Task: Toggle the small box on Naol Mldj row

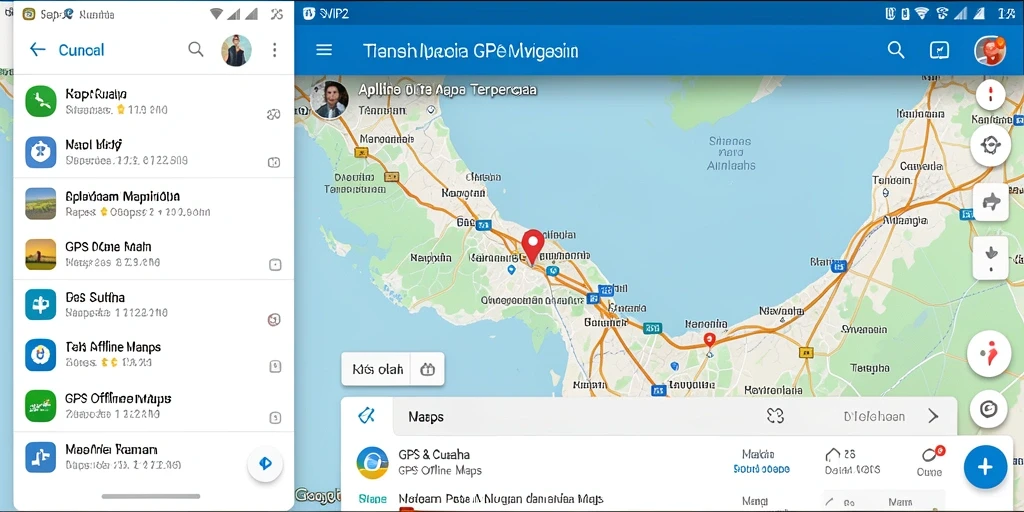Action: (274, 163)
